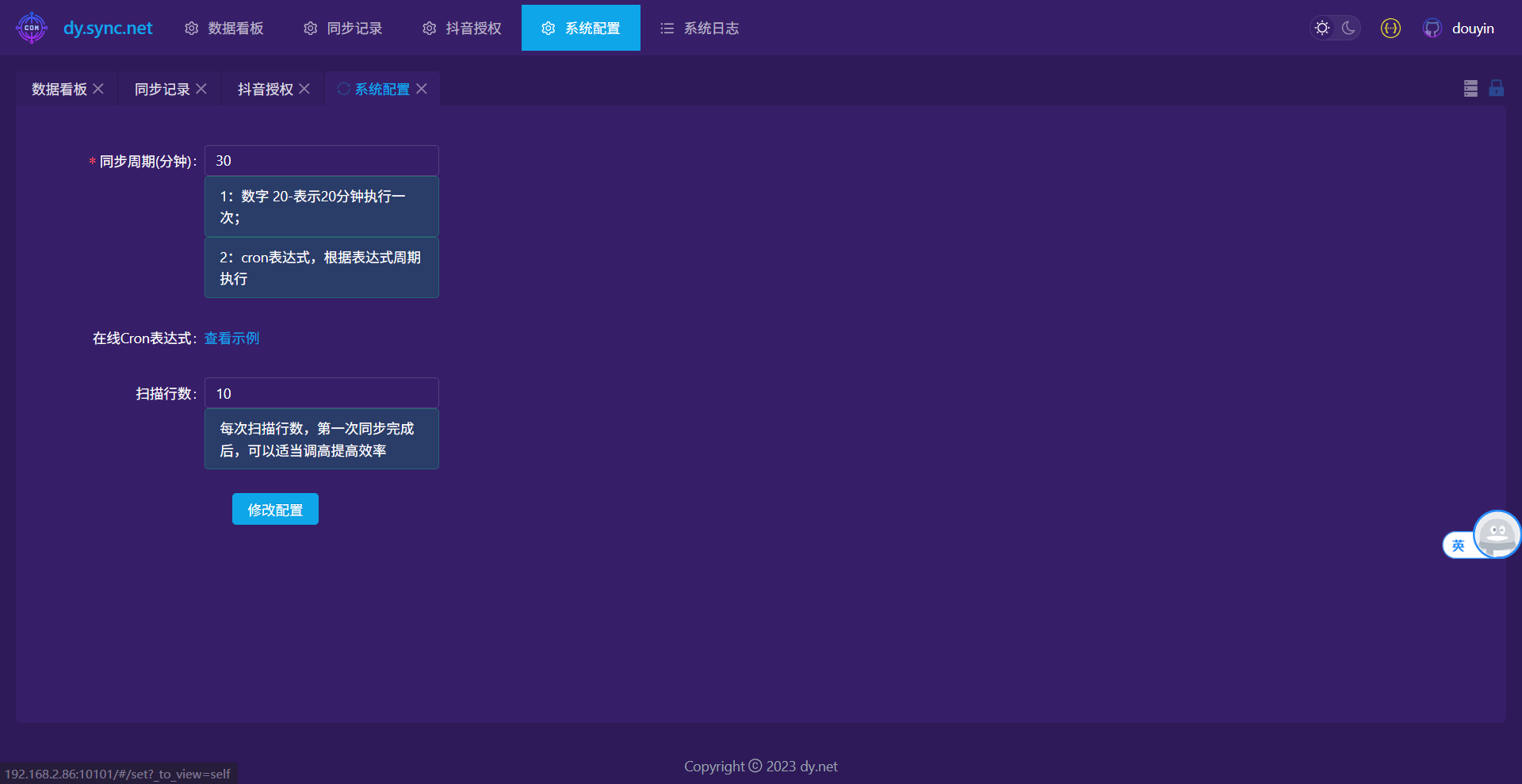Click the GitHub cat avatar icon
Viewport: 1522px width, 784px height.
pyautogui.click(x=1432, y=29)
